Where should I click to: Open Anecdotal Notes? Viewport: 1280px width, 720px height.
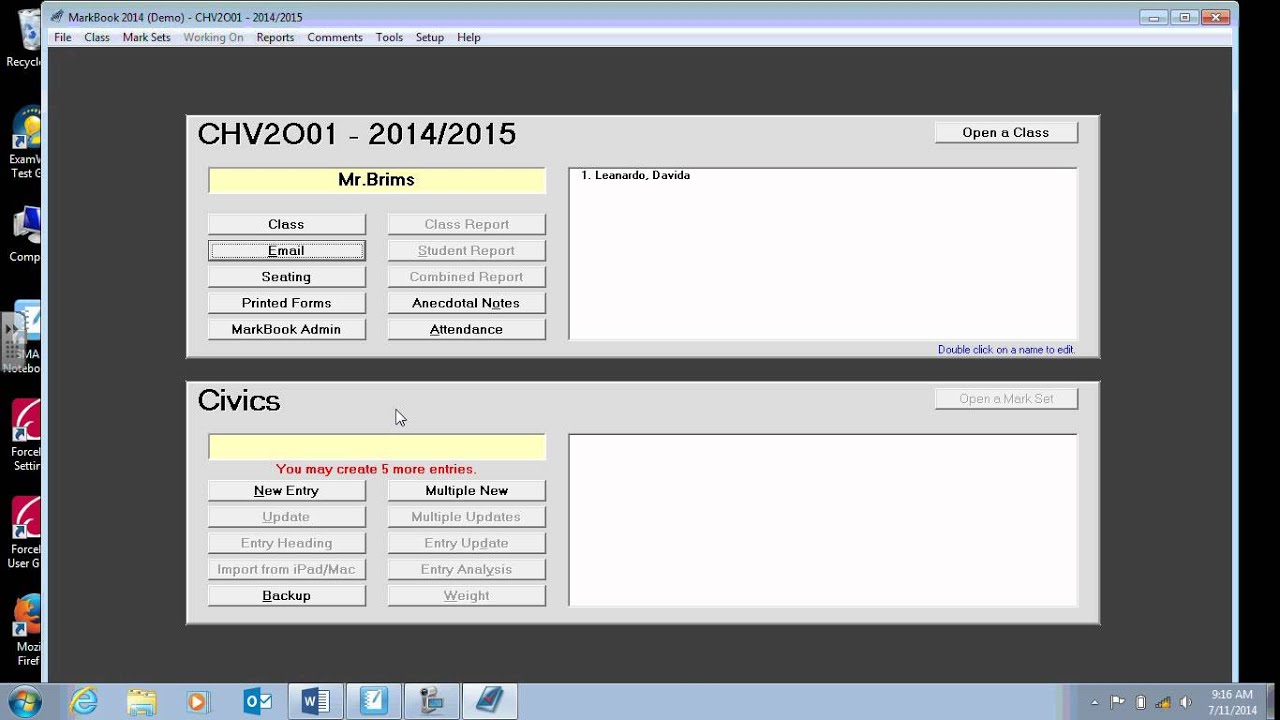466,302
